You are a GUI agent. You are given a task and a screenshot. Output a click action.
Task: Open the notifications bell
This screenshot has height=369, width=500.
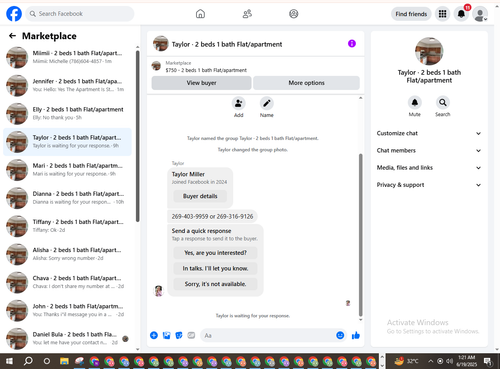(461, 14)
